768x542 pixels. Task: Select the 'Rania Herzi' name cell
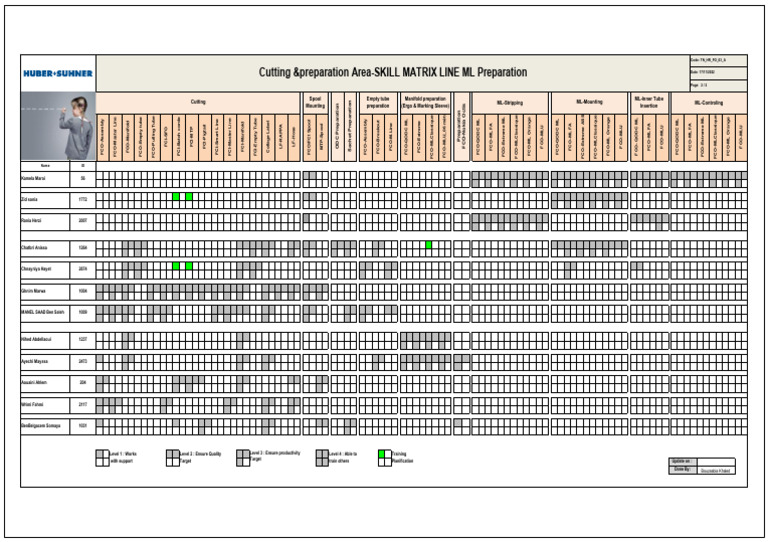coord(45,221)
